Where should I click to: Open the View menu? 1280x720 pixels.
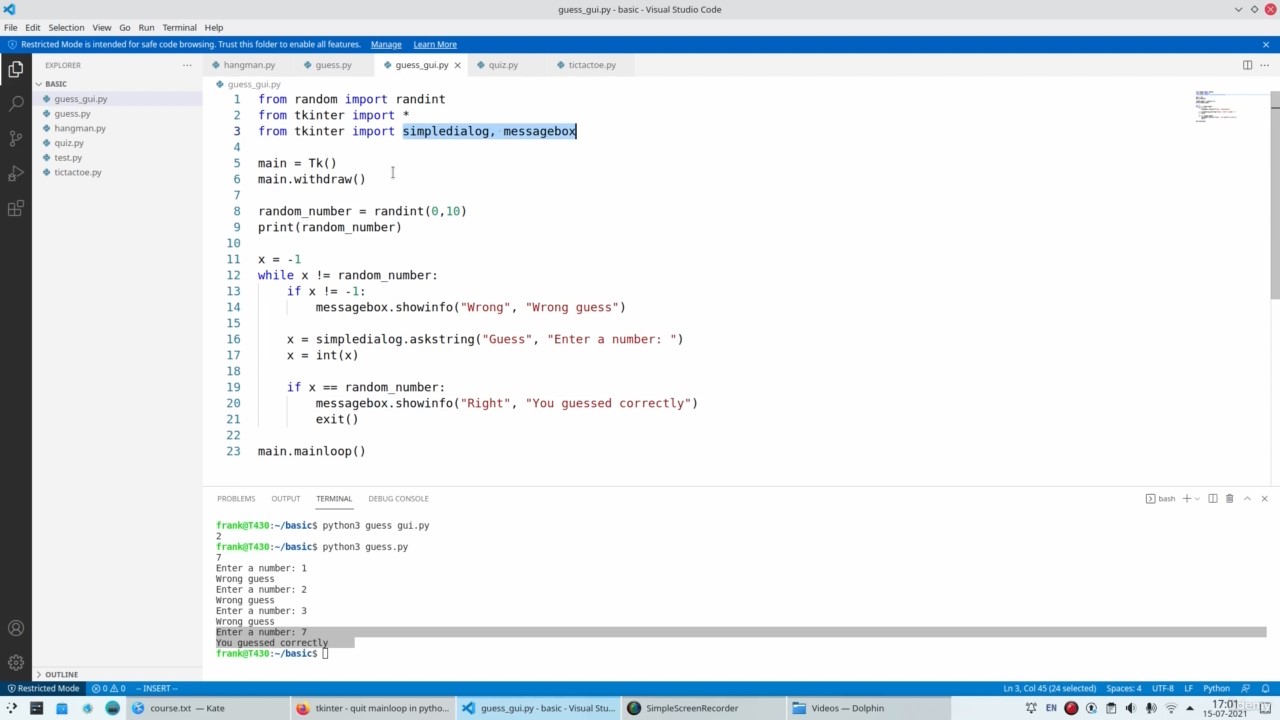(x=102, y=27)
